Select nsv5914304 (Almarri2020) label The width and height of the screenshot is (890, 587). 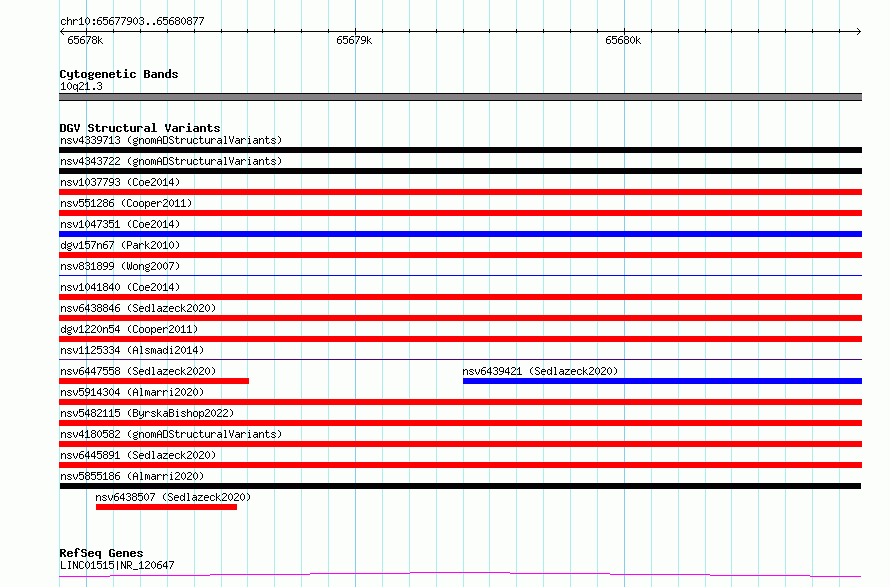point(132,392)
